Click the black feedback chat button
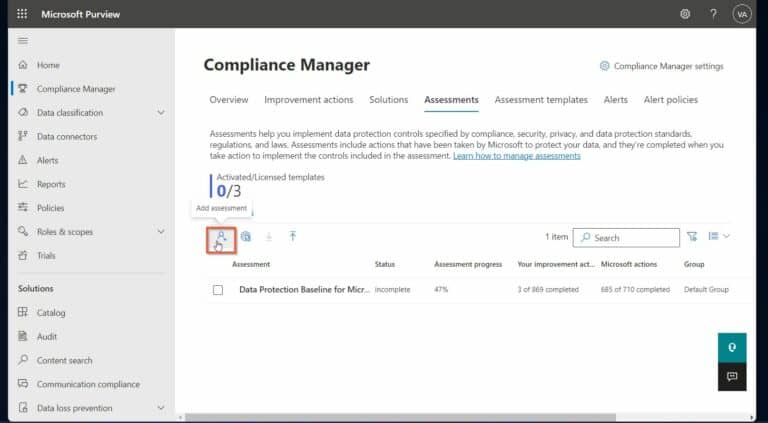 732,376
